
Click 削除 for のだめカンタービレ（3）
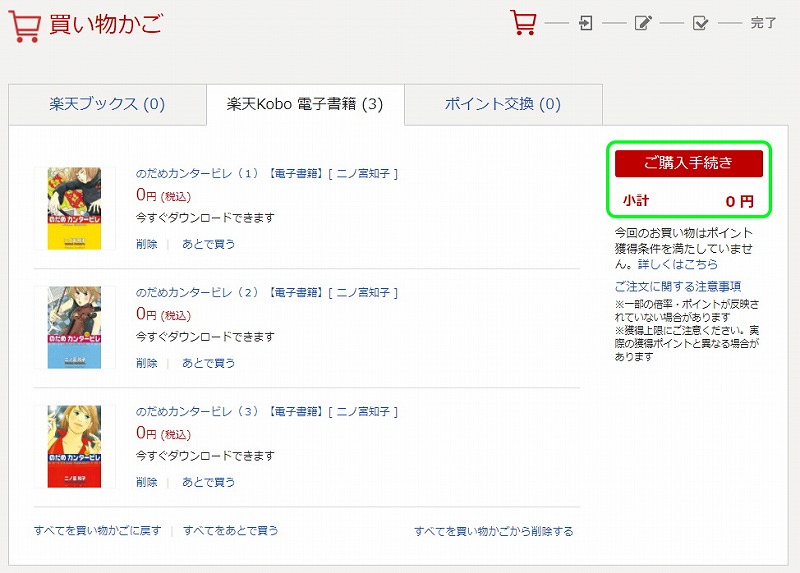(x=146, y=482)
